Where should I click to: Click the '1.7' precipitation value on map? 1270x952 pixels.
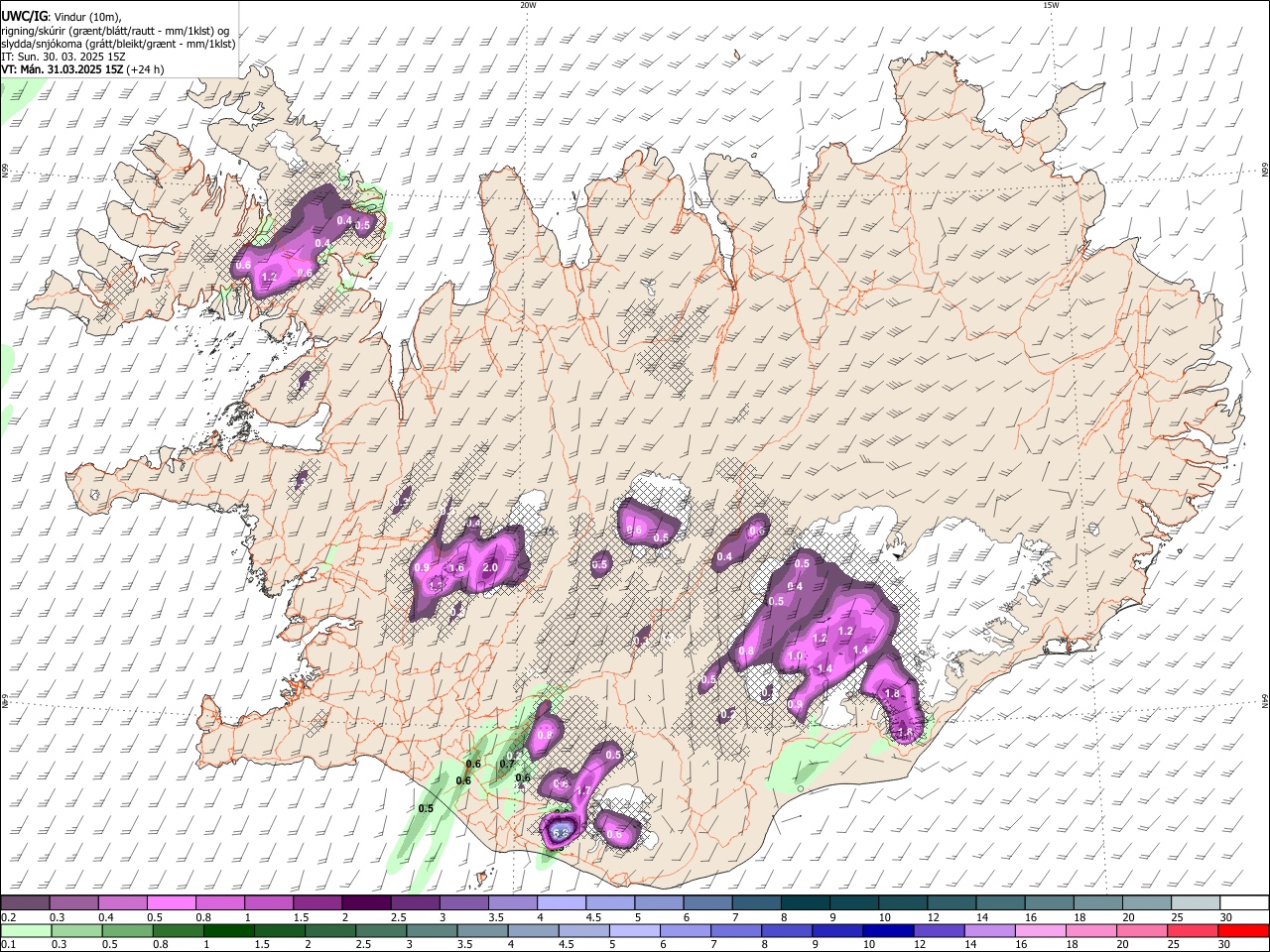tap(584, 791)
